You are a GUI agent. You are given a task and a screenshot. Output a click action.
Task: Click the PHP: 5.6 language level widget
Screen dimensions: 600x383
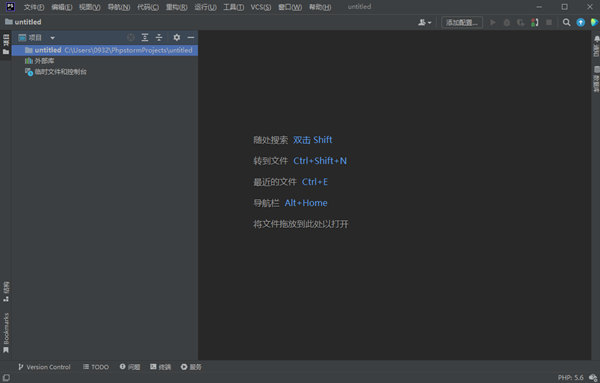pyautogui.click(x=571, y=378)
